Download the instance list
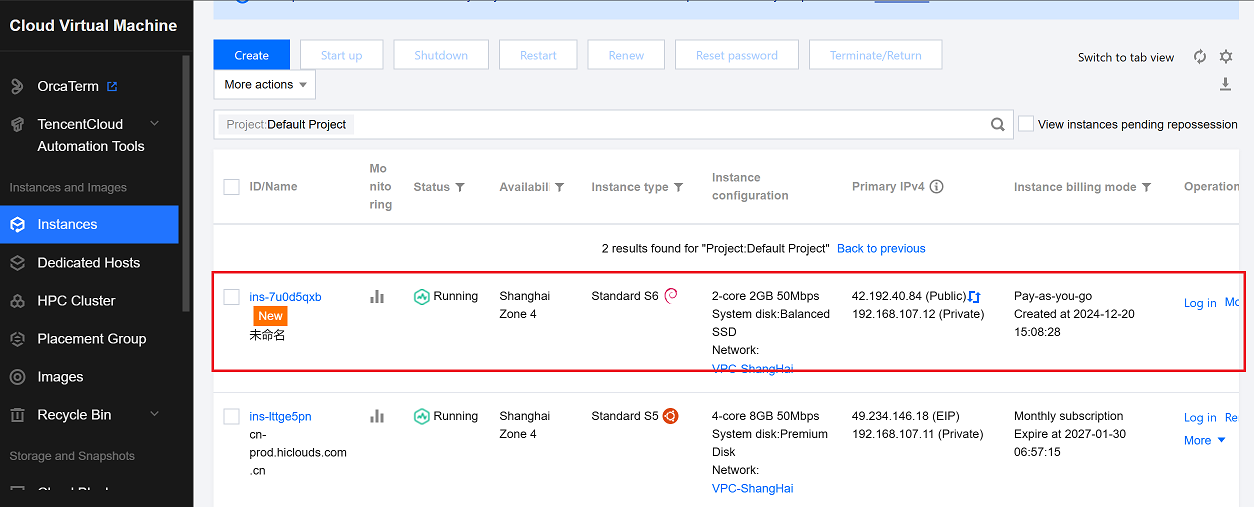1254x507 pixels. 1225,85
